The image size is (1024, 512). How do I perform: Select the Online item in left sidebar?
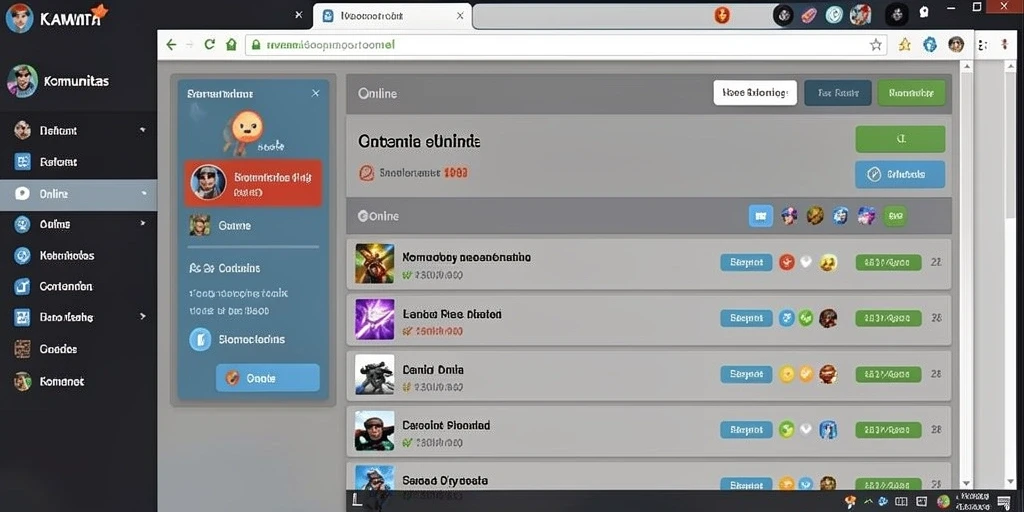[78, 194]
